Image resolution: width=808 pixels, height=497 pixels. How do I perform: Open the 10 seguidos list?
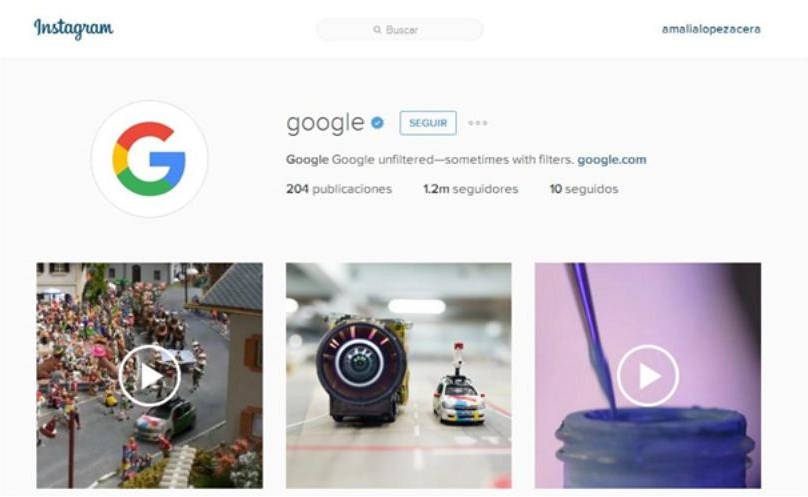pyautogui.click(x=584, y=189)
